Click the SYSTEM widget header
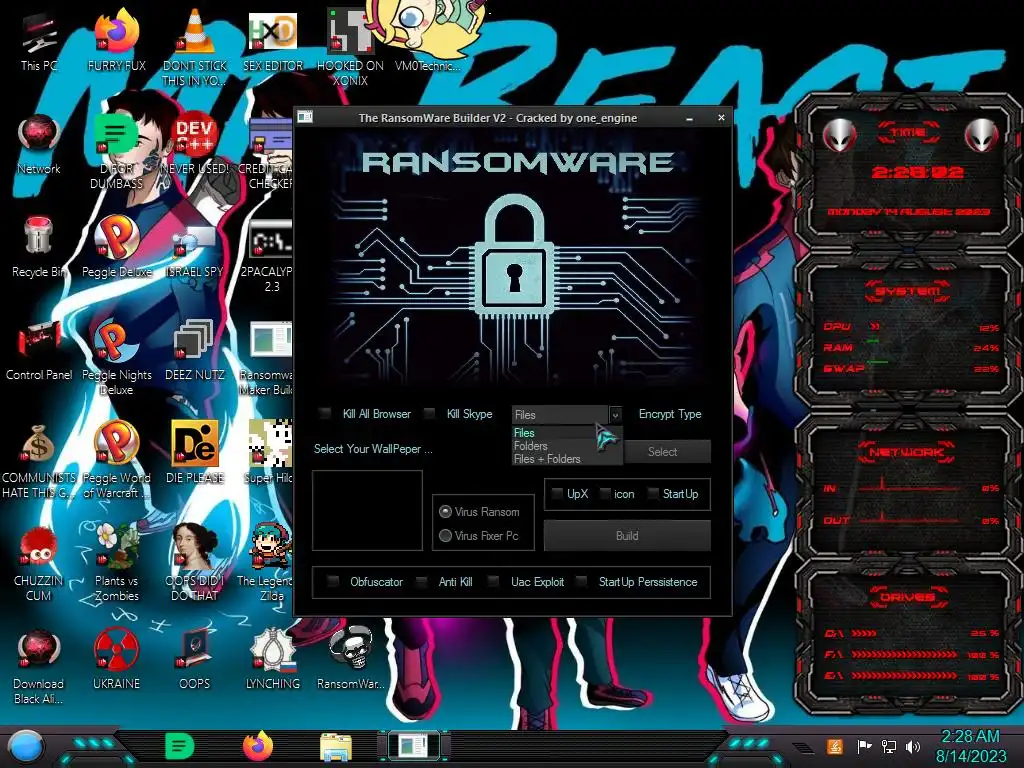This screenshot has width=1024, height=768. click(x=908, y=291)
